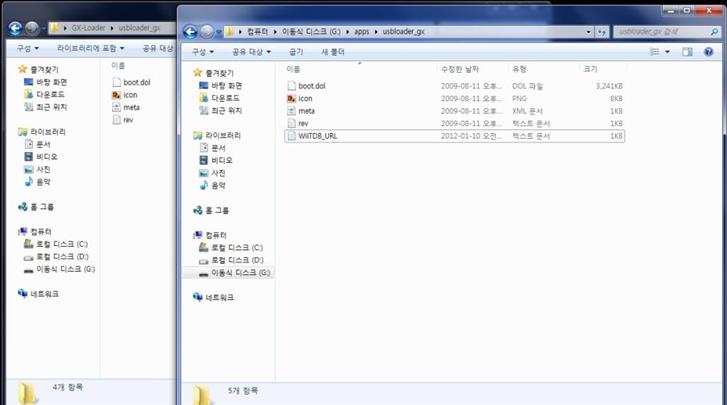Select the meta XML file in the front window
Screen dimensions: 727x405
click(x=306, y=111)
